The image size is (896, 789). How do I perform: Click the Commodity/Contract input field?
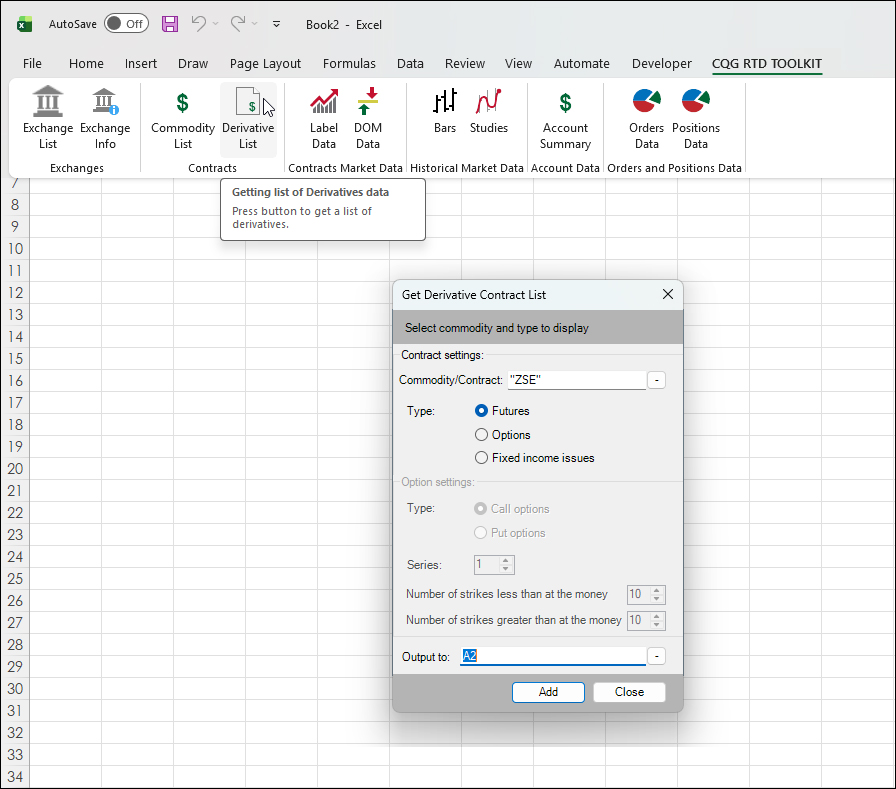pyautogui.click(x=576, y=380)
